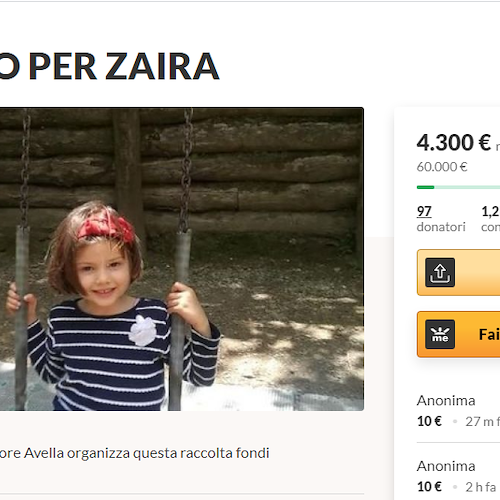Click the 60.000 € goal text
Image resolution: width=500 pixels, height=500 pixels.
(x=442, y=167)
